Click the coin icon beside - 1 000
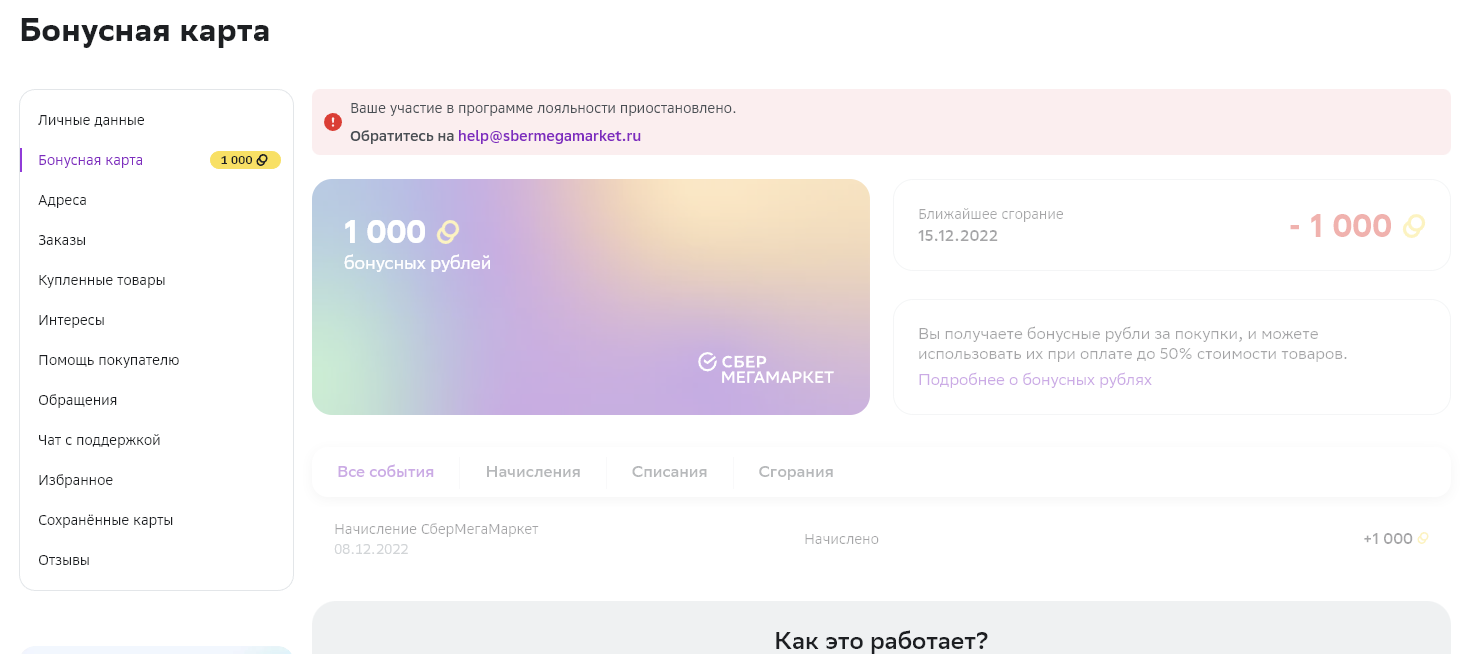 pyautogui.click(x=1413, y=226)
